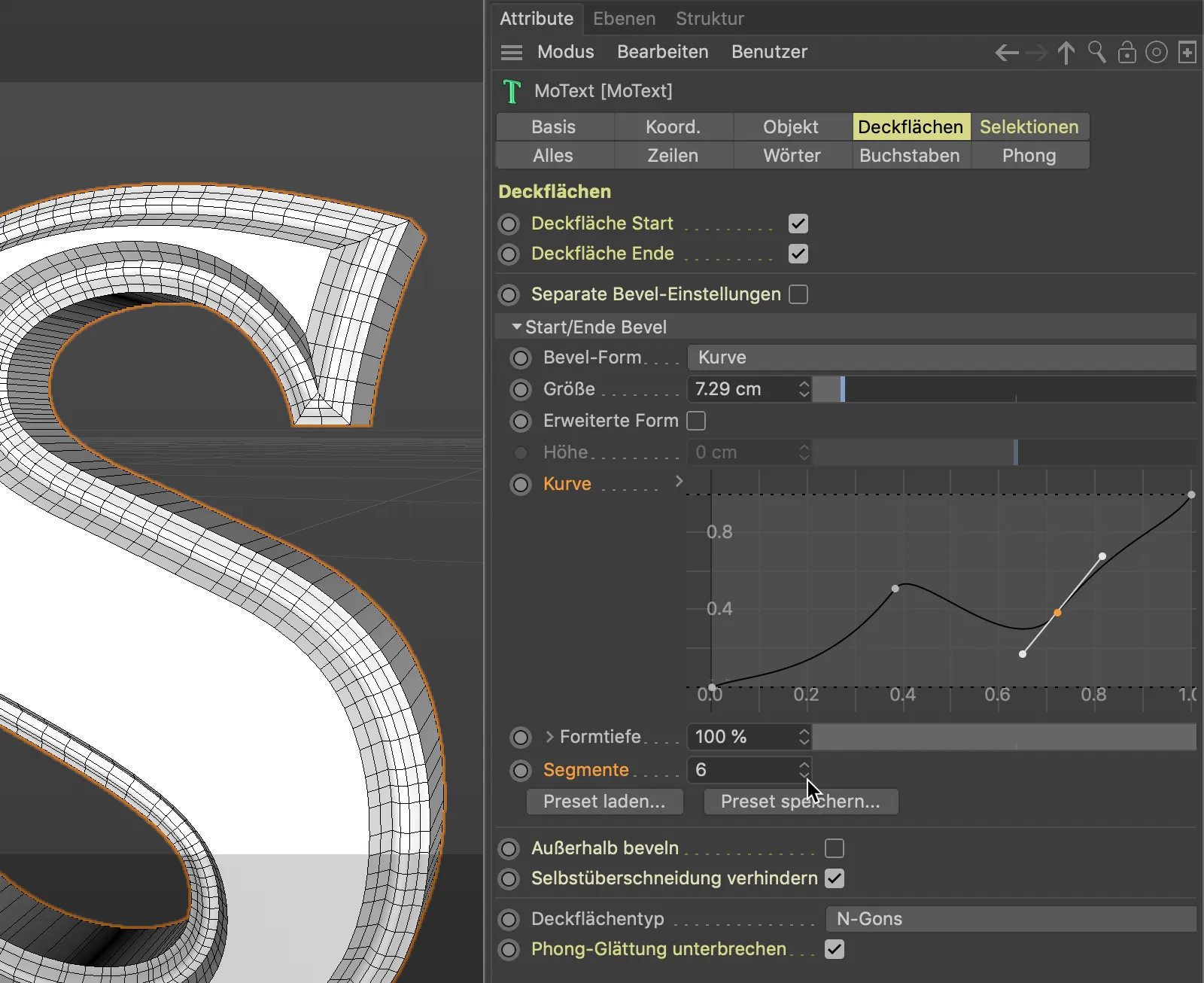Click the Formtiefe slider bar

coord(1005,737)
